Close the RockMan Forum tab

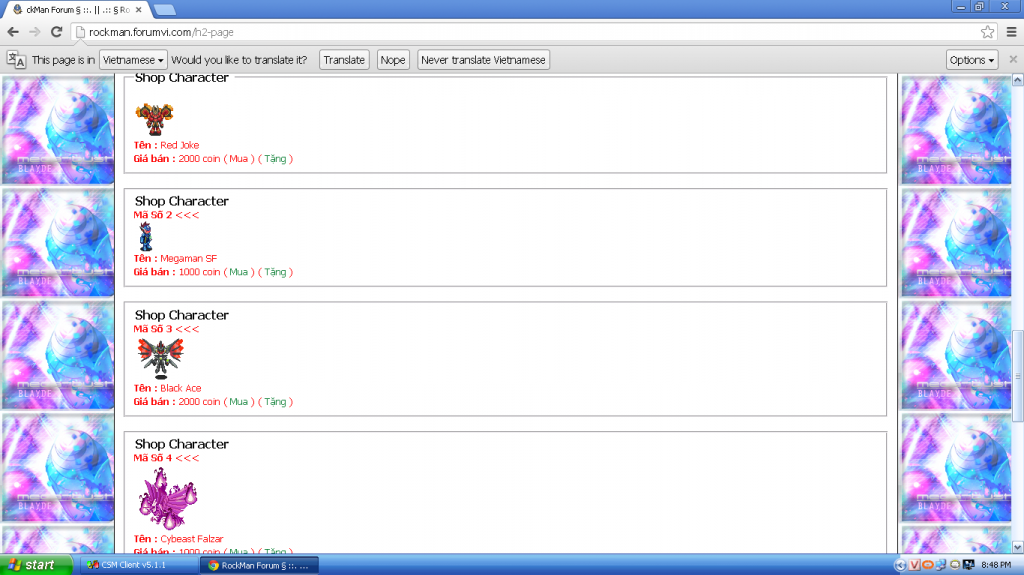[x=138, y=10]
